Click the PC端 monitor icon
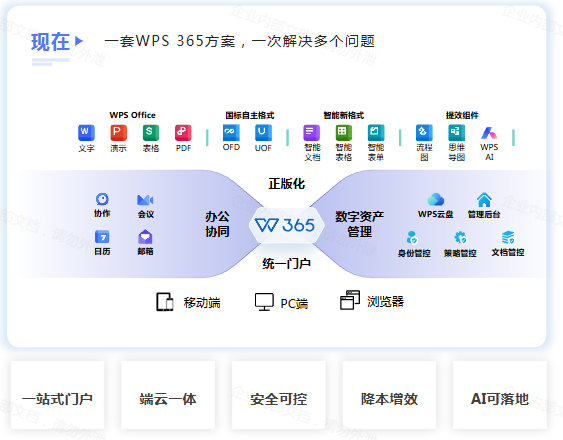This screenshot has height=440, width=563. click(x=264, y=302)
